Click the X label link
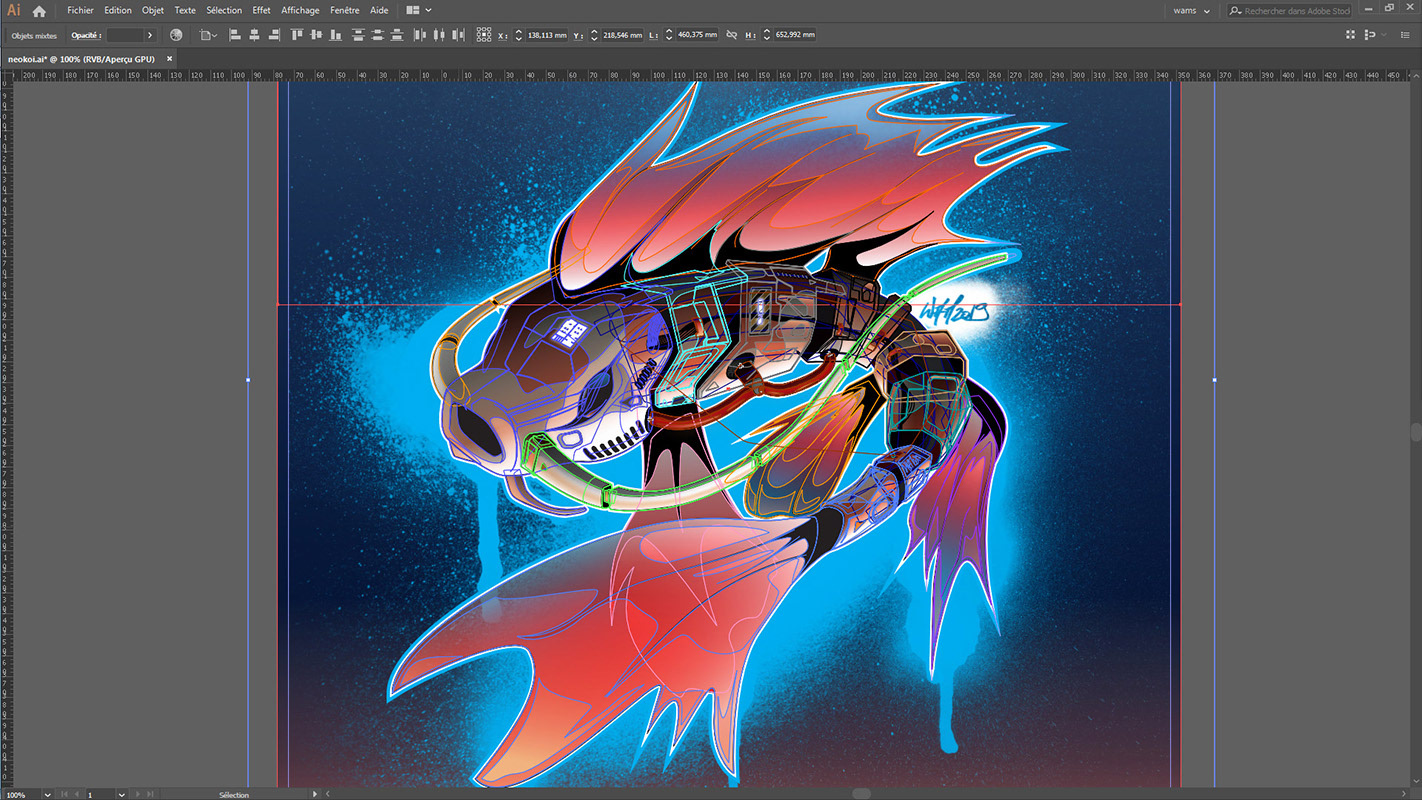 tap(503, 35)
